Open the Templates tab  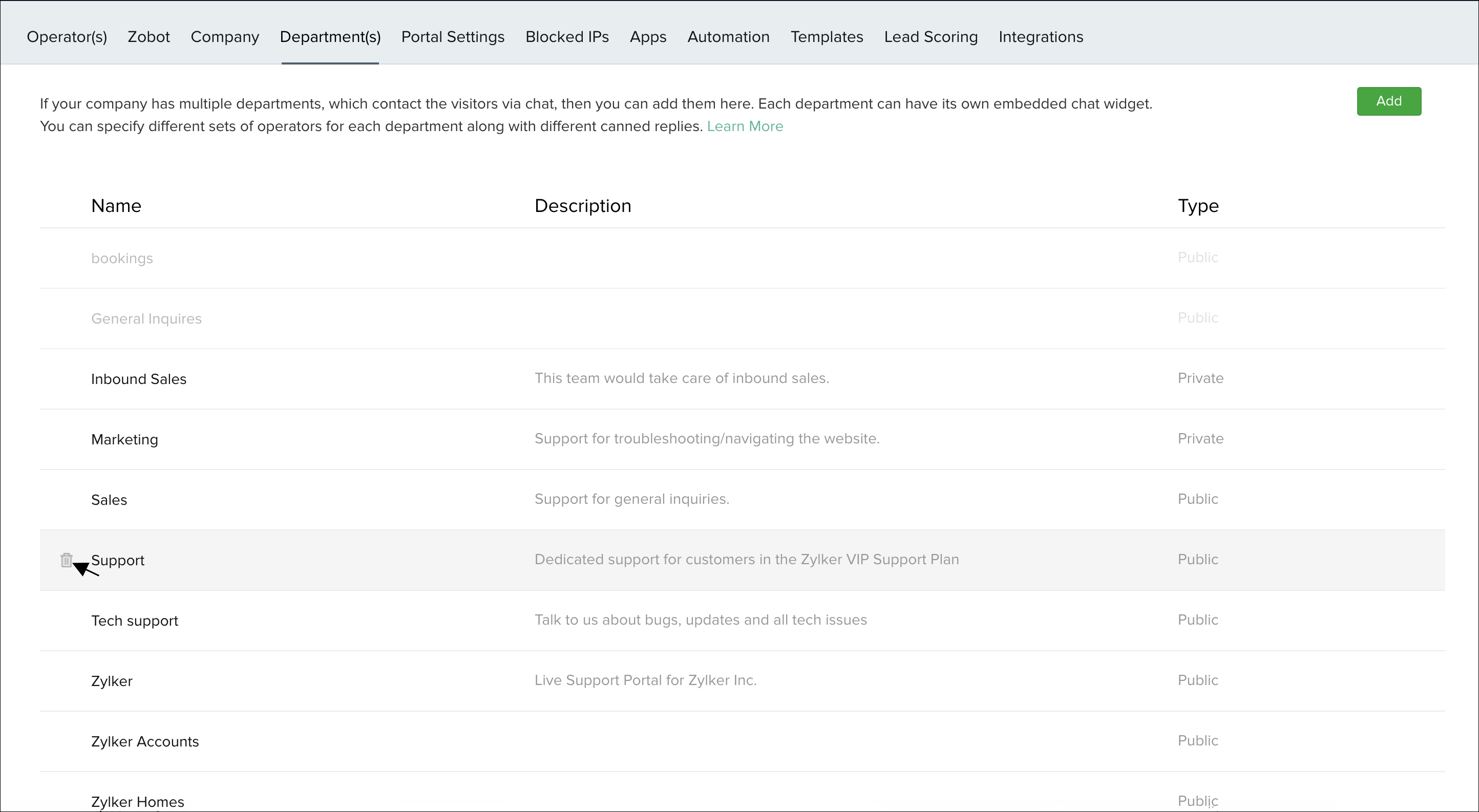[x=826, y=37]
